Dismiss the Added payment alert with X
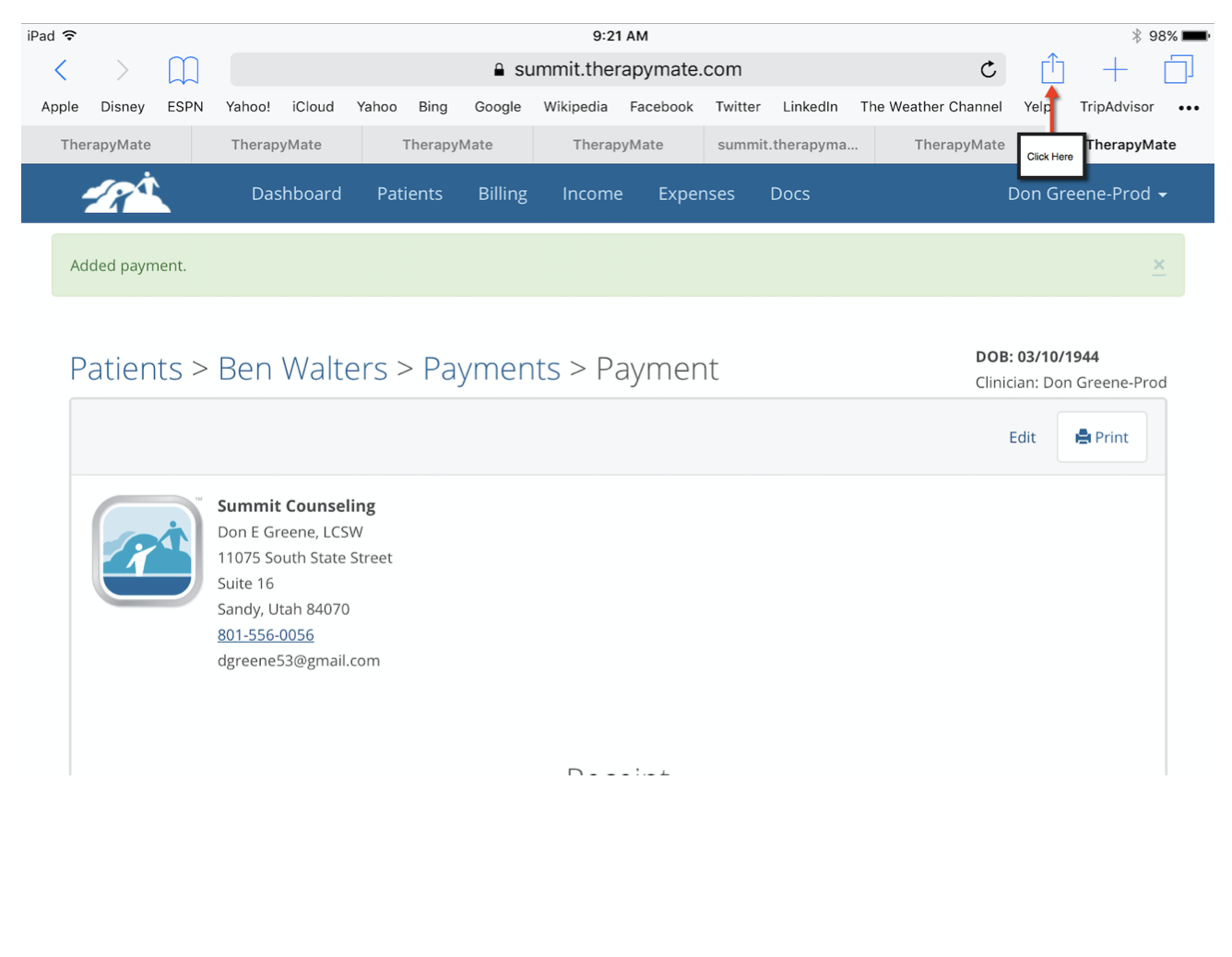Viewport: 1232px width, 957px height. point(1159,266)
